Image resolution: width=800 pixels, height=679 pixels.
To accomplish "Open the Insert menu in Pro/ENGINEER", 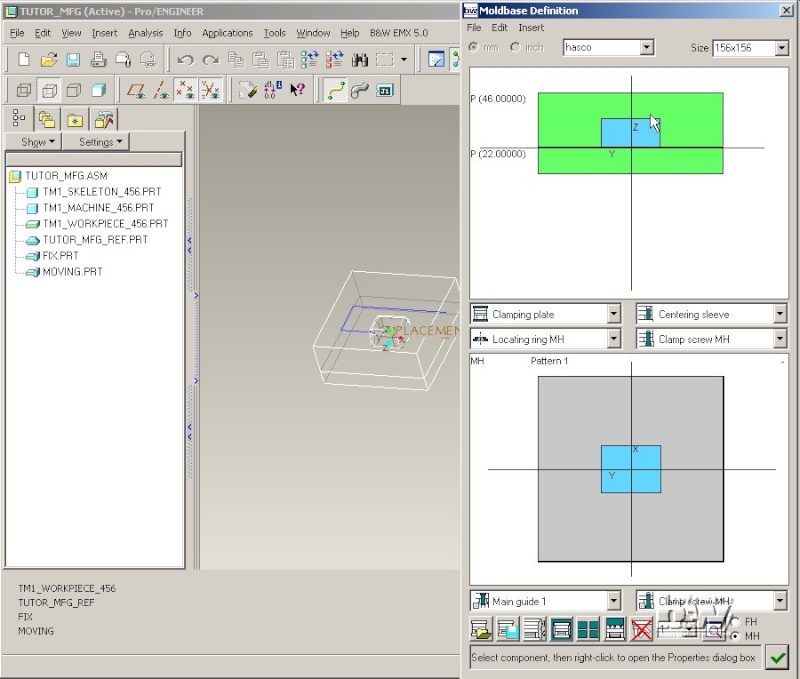I will 105,33.
